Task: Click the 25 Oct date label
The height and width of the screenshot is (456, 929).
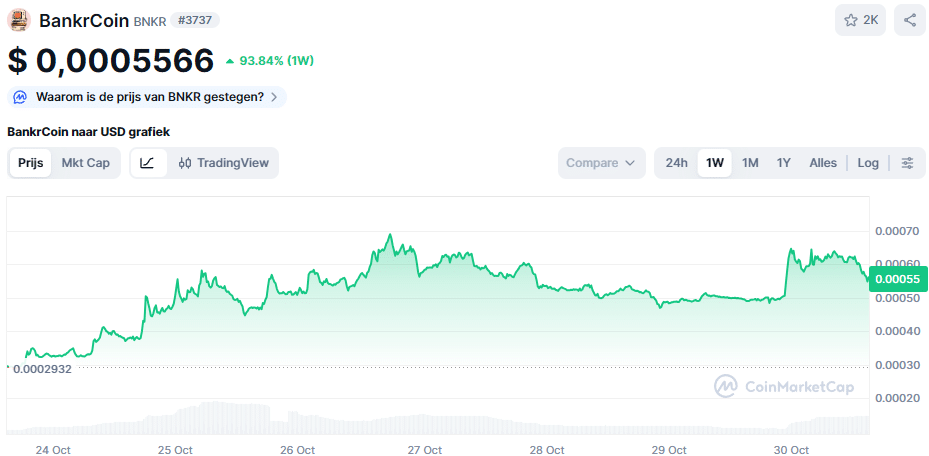Action: [x=175, y=450]
